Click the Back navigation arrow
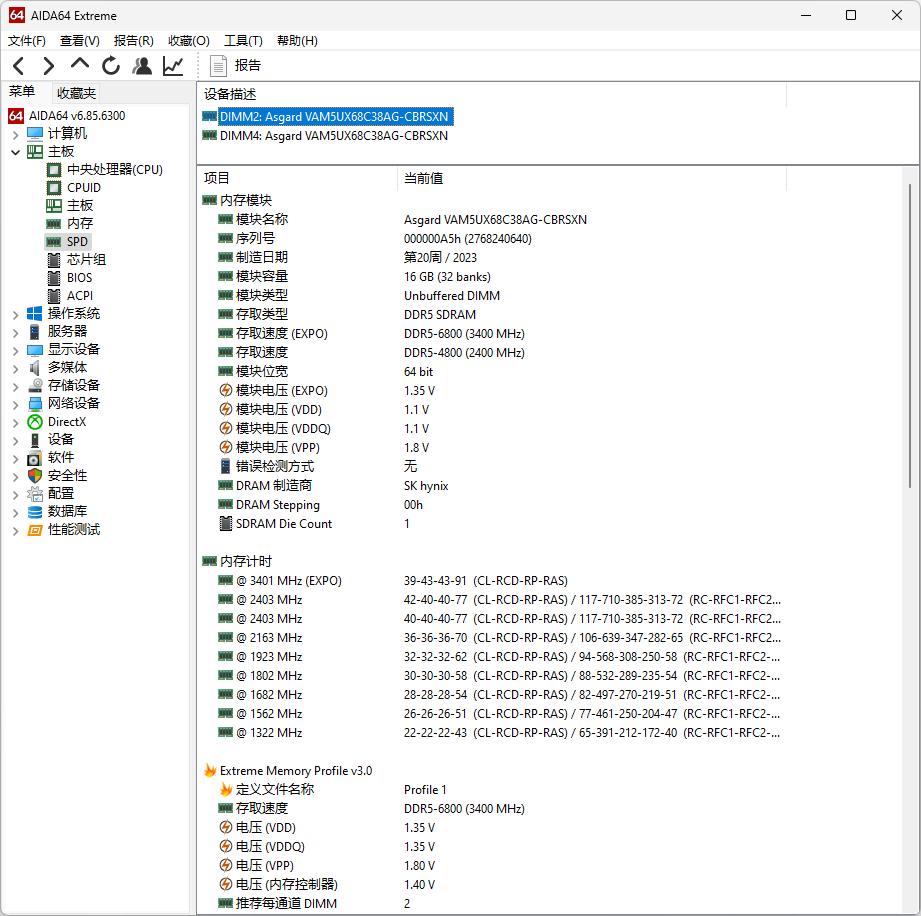 pos(19,66)
